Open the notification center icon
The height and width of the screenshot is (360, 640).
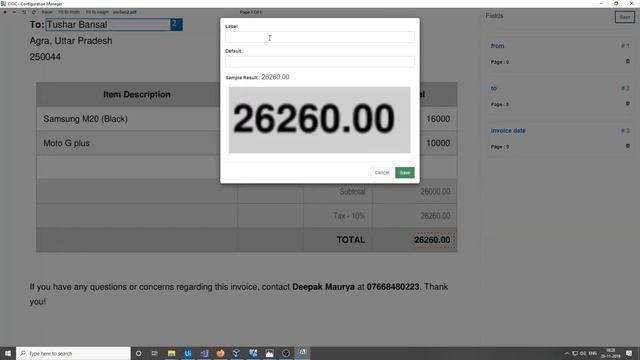click(629, 353)
